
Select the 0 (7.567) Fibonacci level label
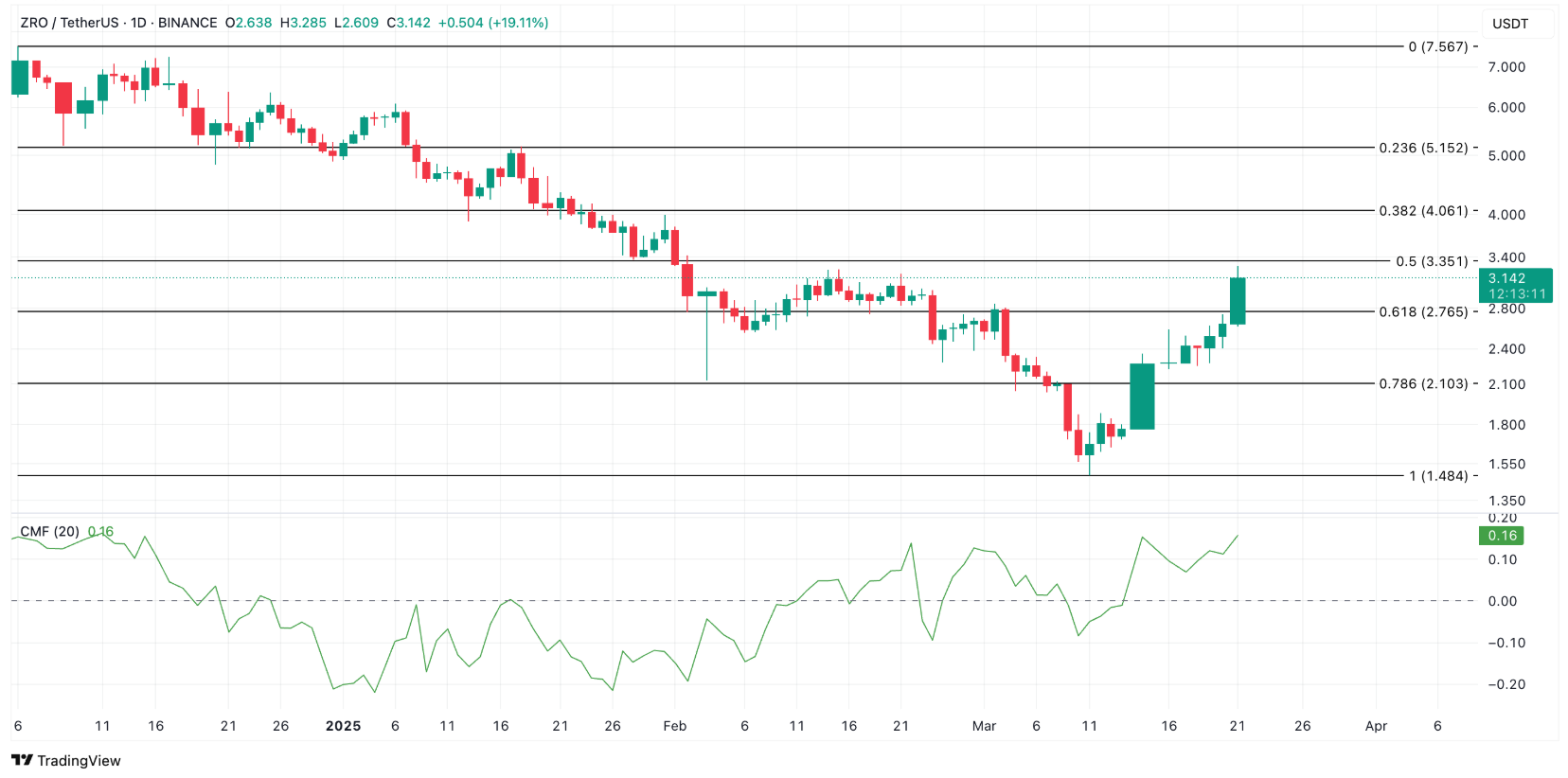pos(1437,46)
